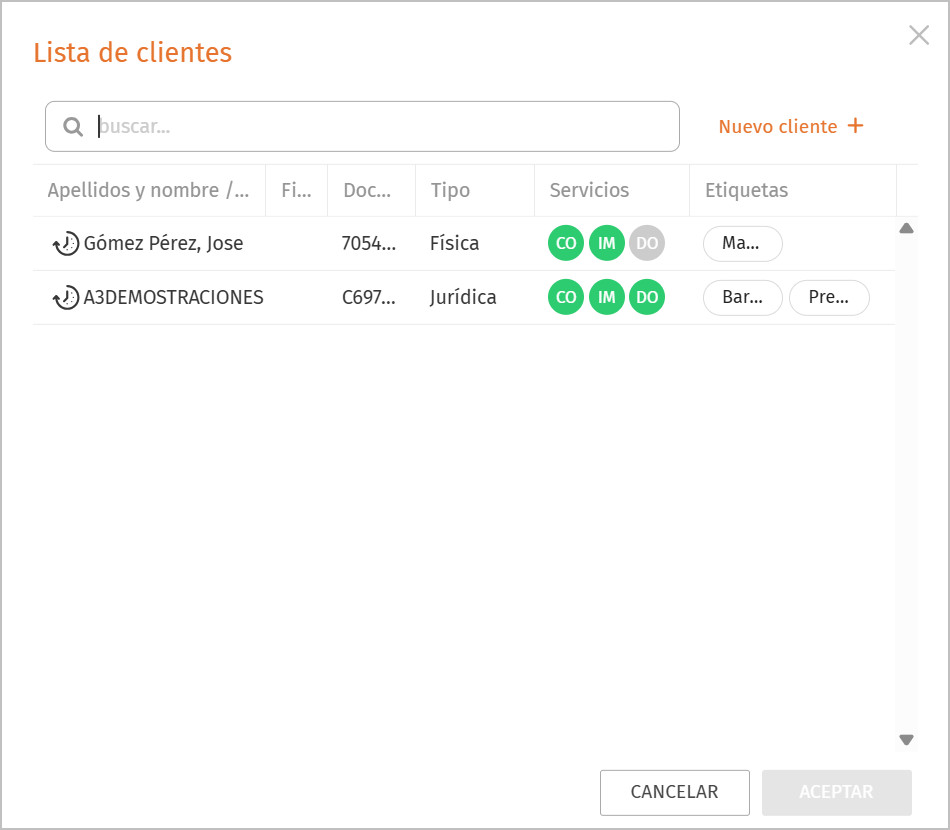The image size is (950, 830).
Task: Click the ACEPTAR button
Action: click(837, 792)
